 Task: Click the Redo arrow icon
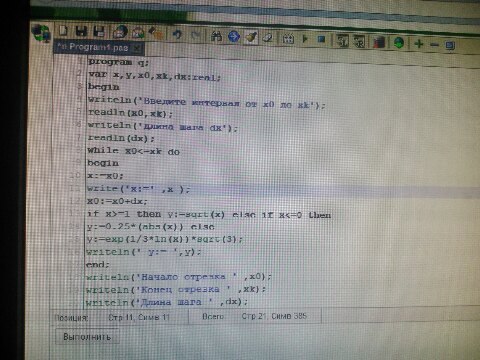(x=196, y=35)
